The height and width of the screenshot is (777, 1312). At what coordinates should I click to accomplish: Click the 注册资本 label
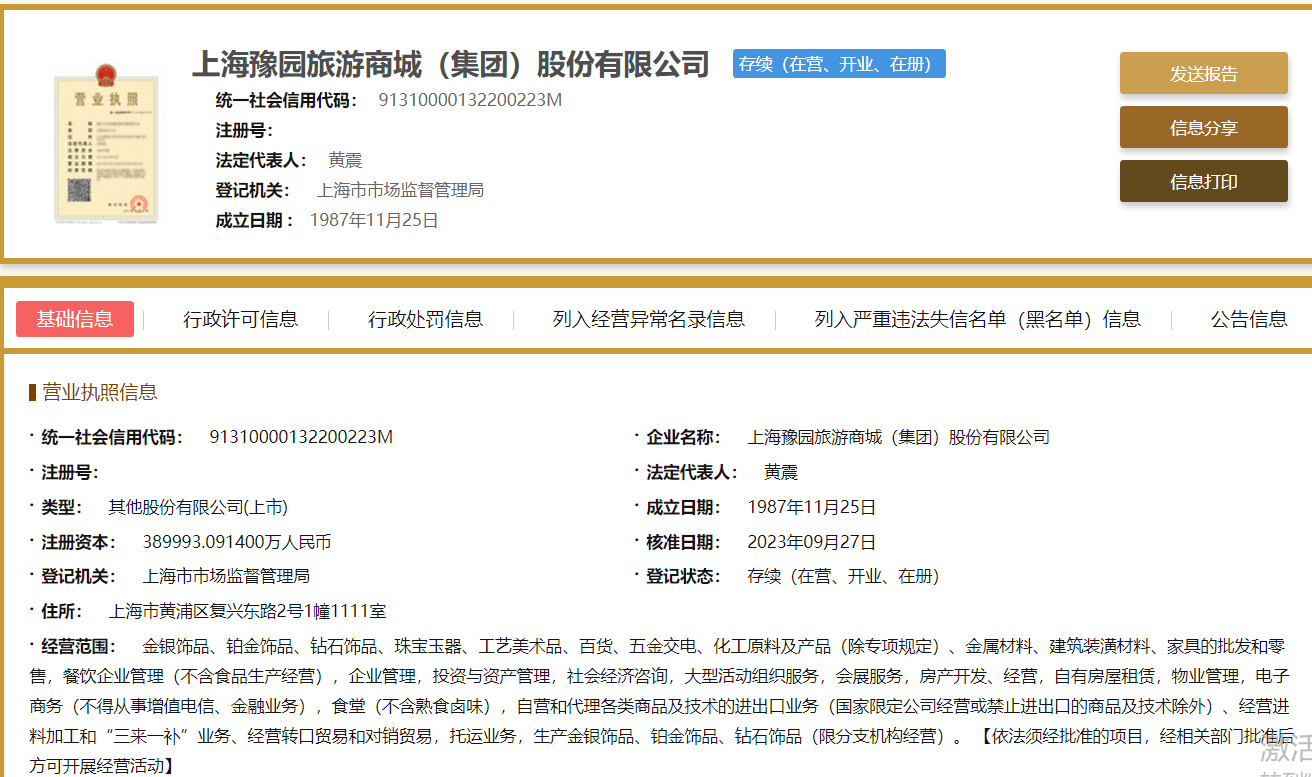[79, 542]
